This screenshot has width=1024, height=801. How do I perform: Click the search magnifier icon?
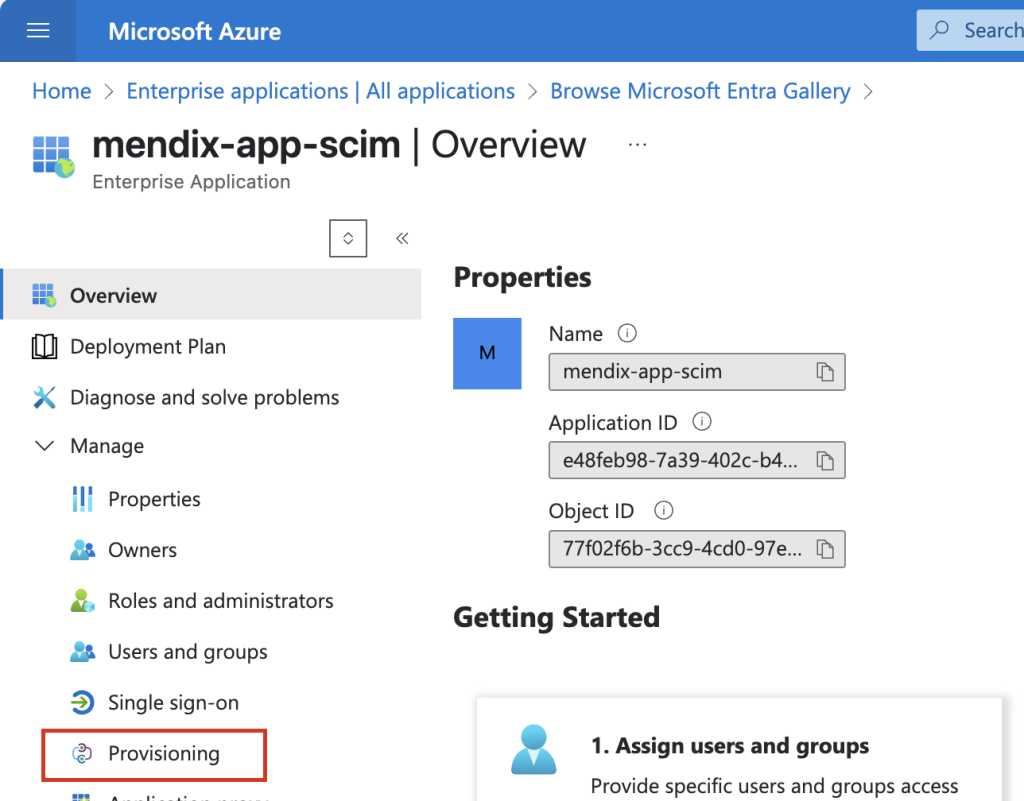[x=939, y=30]
